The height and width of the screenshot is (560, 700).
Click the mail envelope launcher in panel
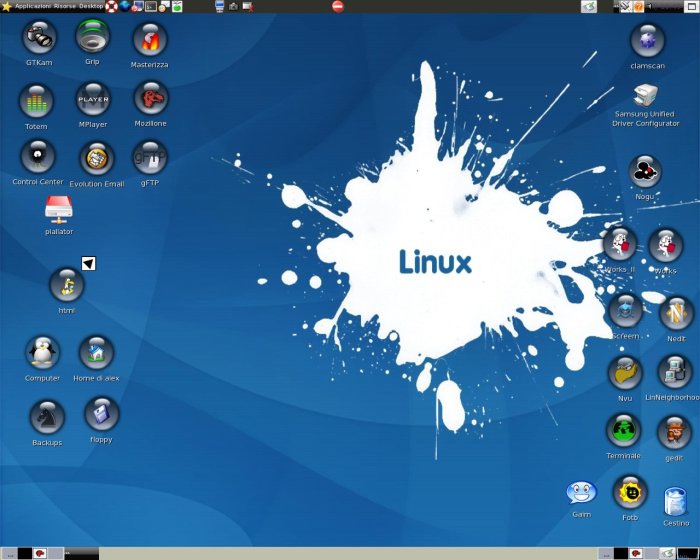tap(164, 6)
